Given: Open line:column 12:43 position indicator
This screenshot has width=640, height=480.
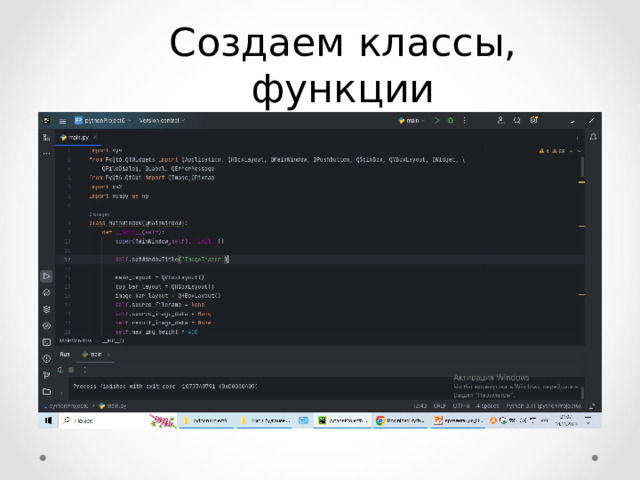Looking at the screenshot, I should [x=420, y=406].
